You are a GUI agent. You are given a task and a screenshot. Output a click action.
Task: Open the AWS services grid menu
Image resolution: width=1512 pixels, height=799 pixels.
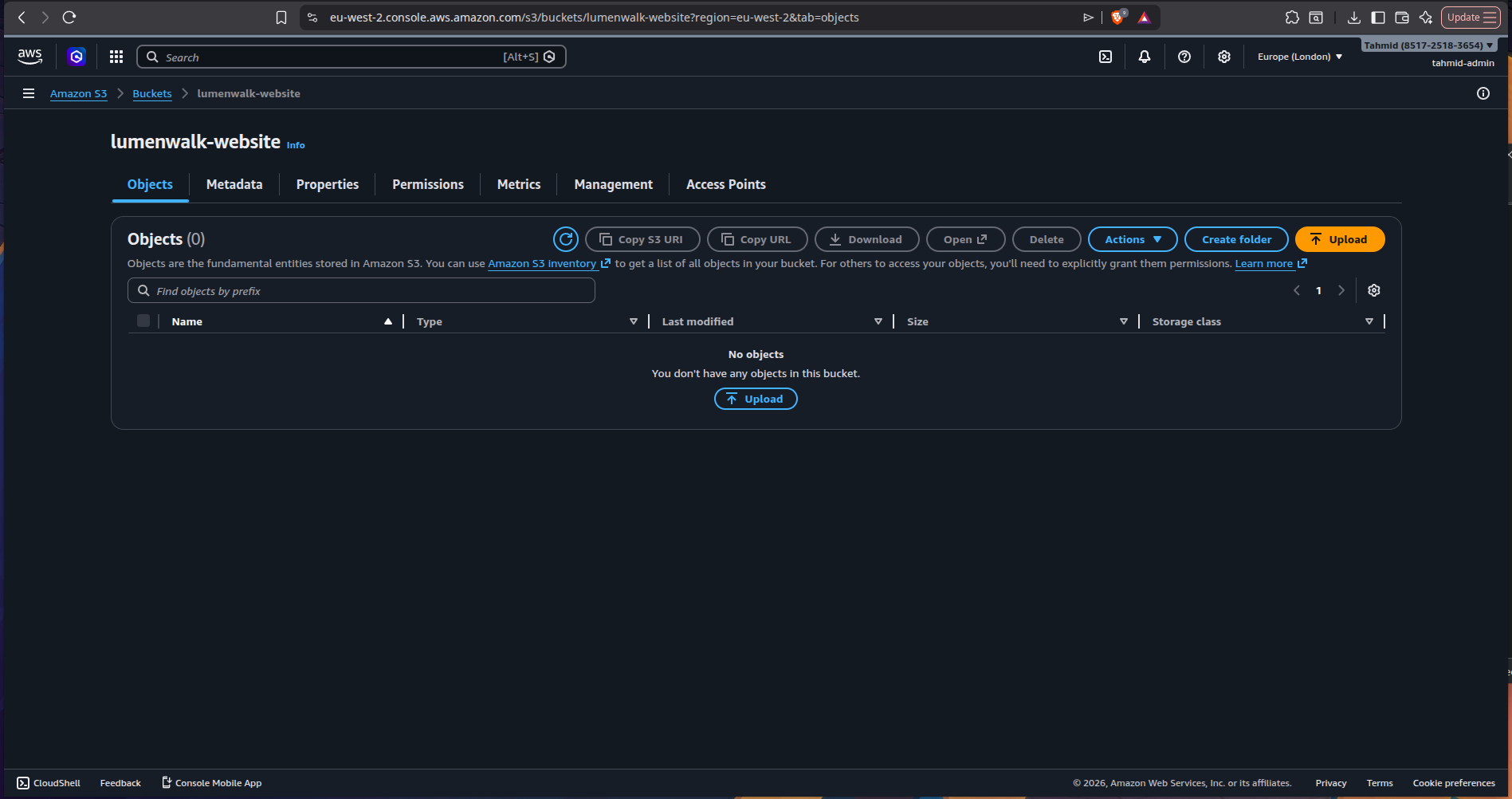116,57
